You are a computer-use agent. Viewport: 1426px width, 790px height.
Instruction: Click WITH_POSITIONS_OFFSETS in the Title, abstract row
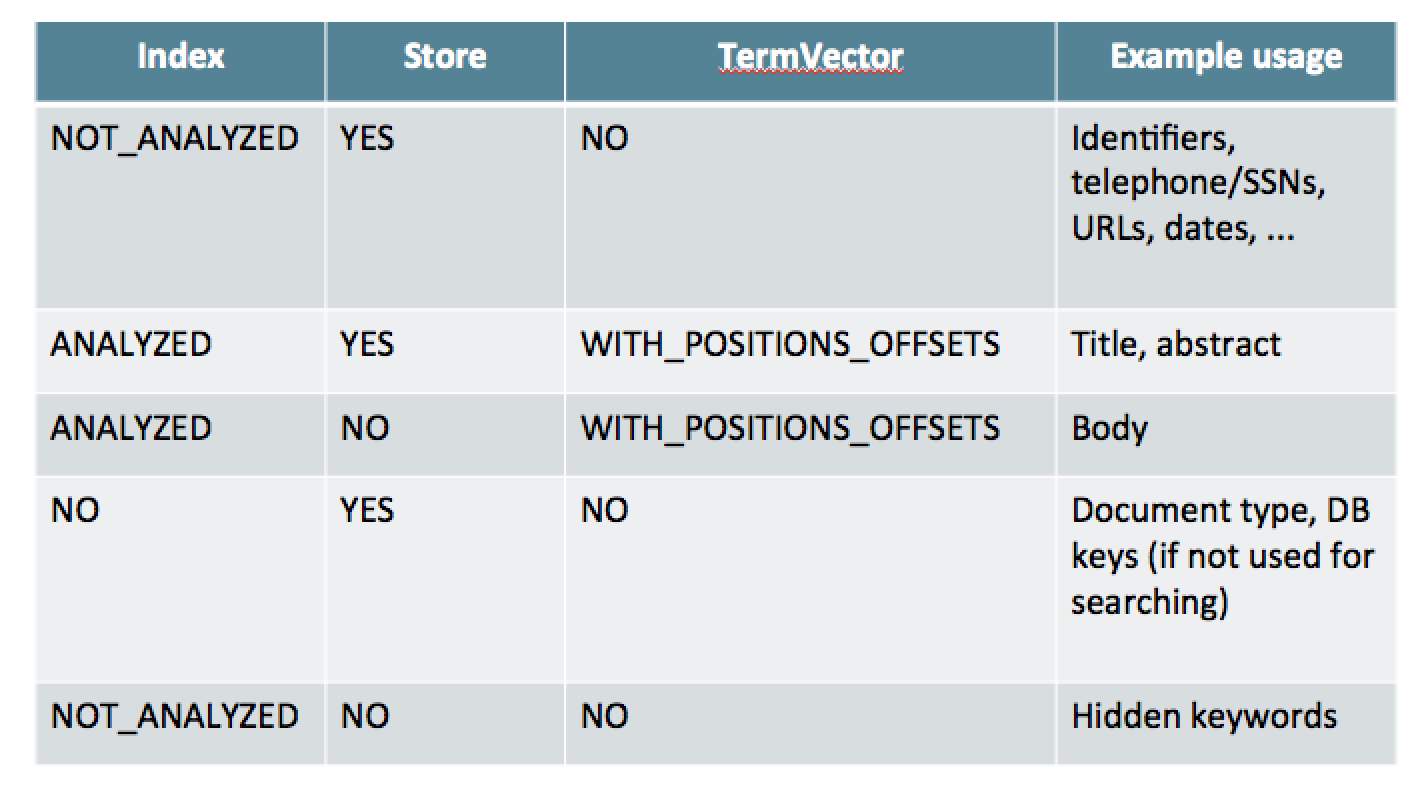click(790, 344)
